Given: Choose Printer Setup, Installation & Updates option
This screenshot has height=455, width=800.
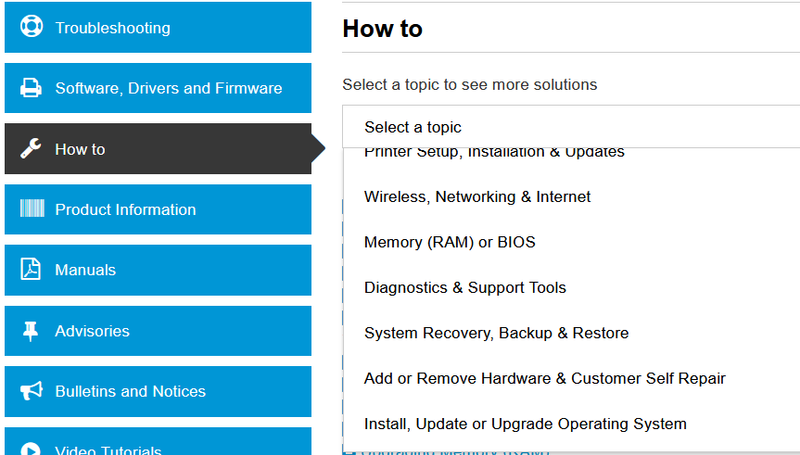Looking at the screenshot, I should click(x=494, y=153).
